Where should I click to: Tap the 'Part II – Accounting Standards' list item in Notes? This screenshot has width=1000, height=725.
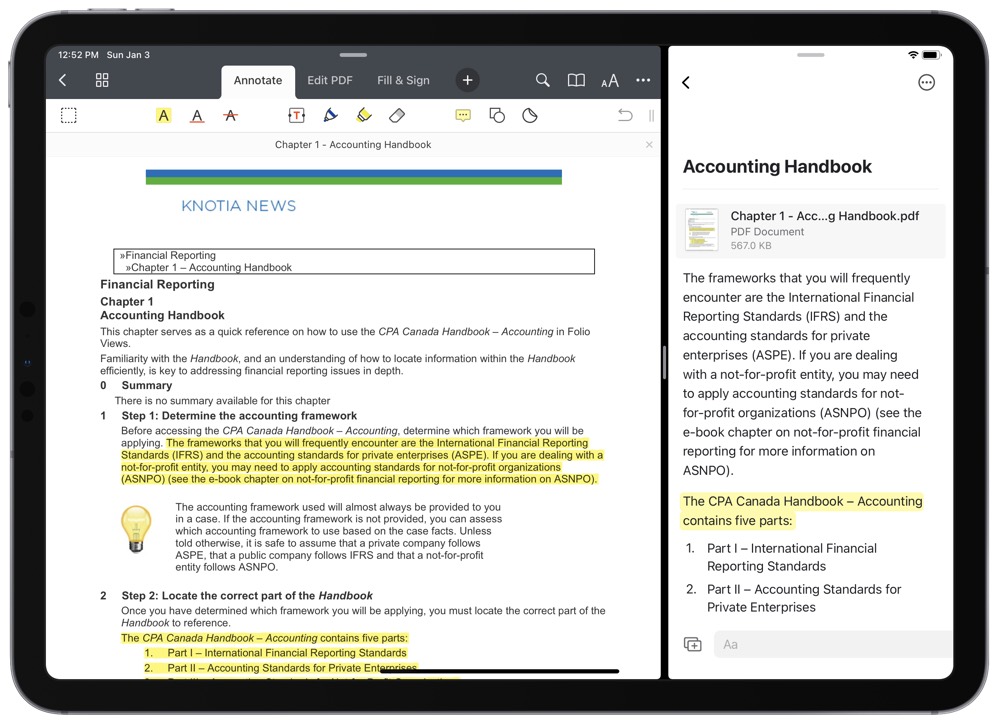click(x=804, y=598)
